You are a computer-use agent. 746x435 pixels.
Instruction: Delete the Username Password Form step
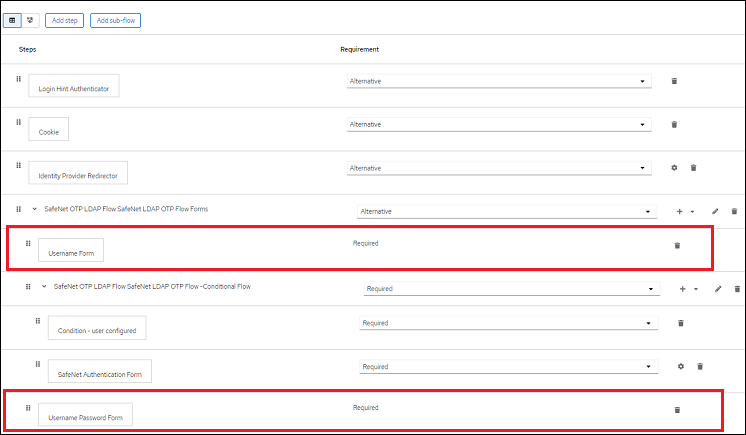click(x=677, y=409)
